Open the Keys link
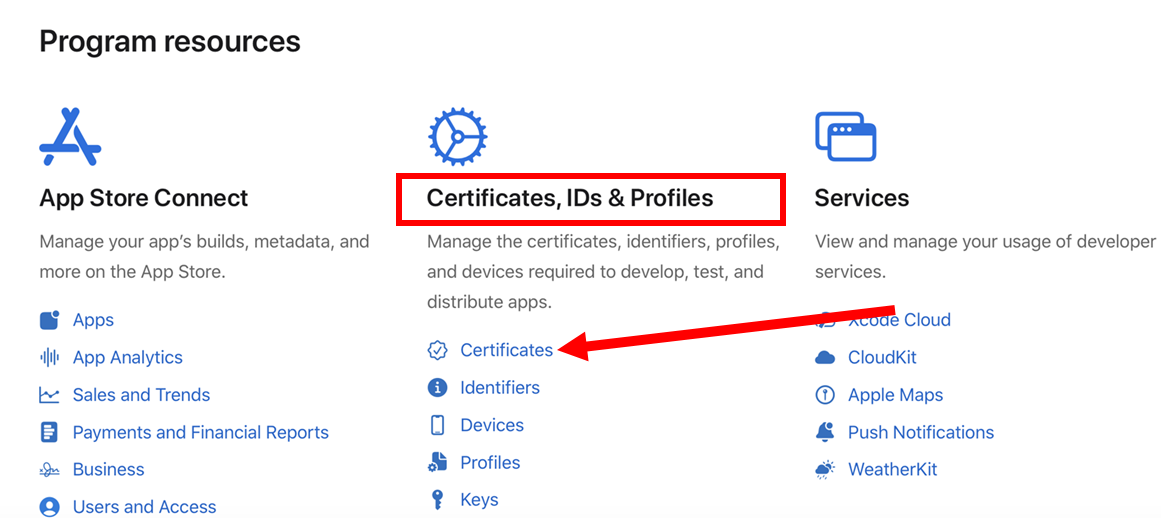1161x518 pixels. (479, 500)
